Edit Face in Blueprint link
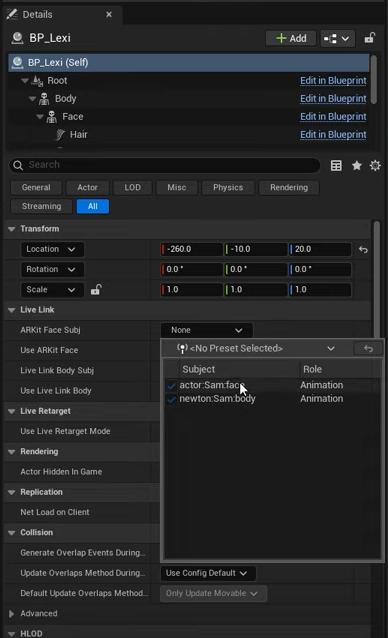Viewport: 388px width, 638px height. coord(333,116)
